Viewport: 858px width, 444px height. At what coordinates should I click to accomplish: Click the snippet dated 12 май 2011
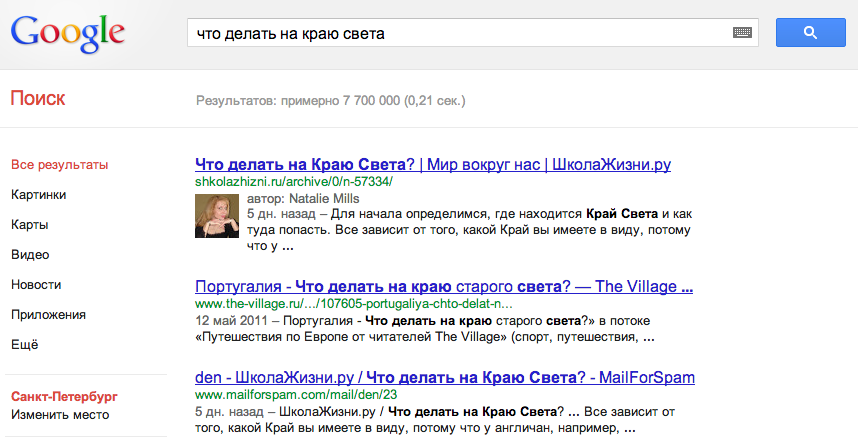425,328
